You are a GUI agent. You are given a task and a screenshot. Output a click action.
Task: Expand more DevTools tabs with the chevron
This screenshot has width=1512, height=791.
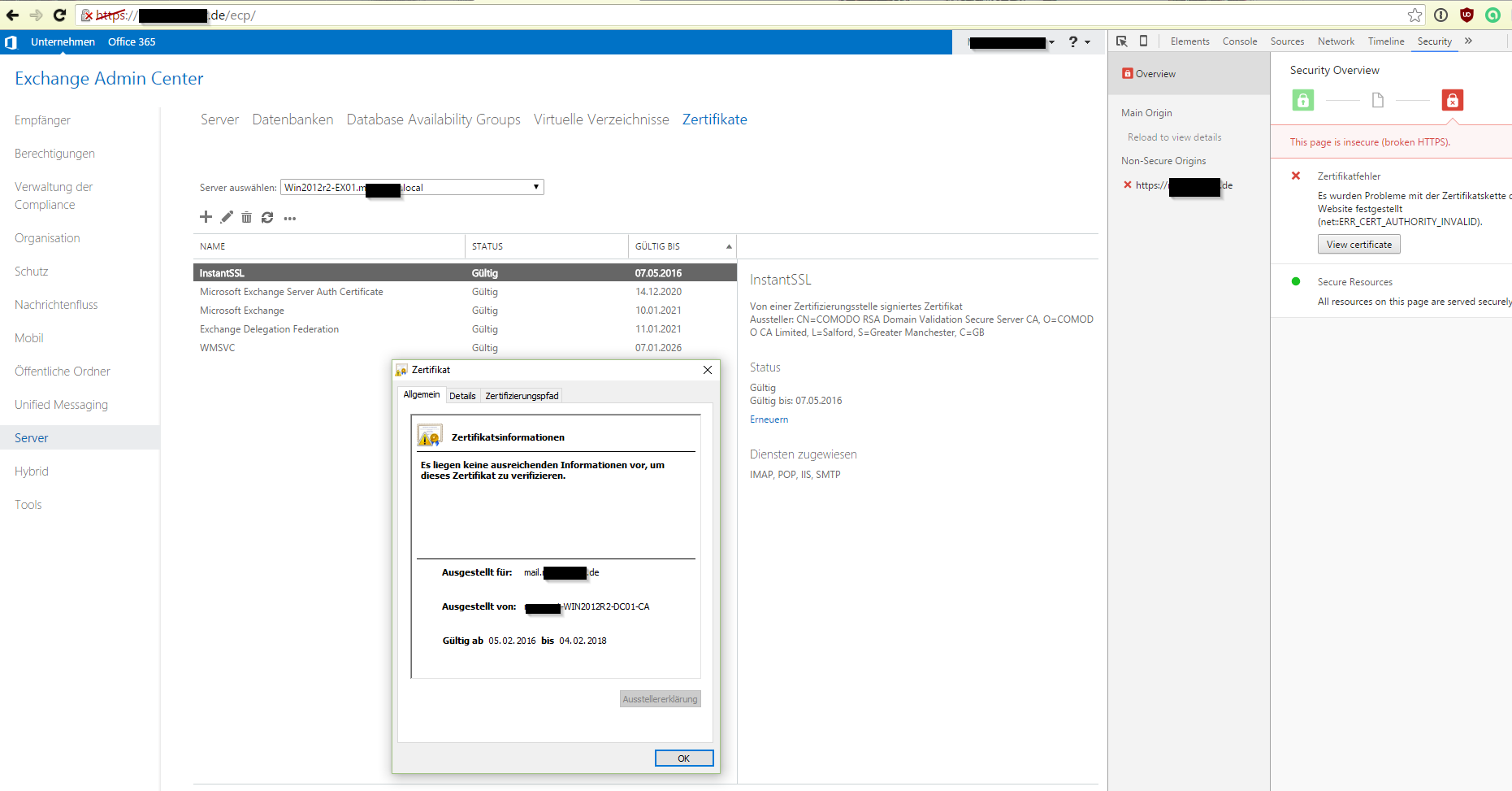click(x=1469, y=41)
